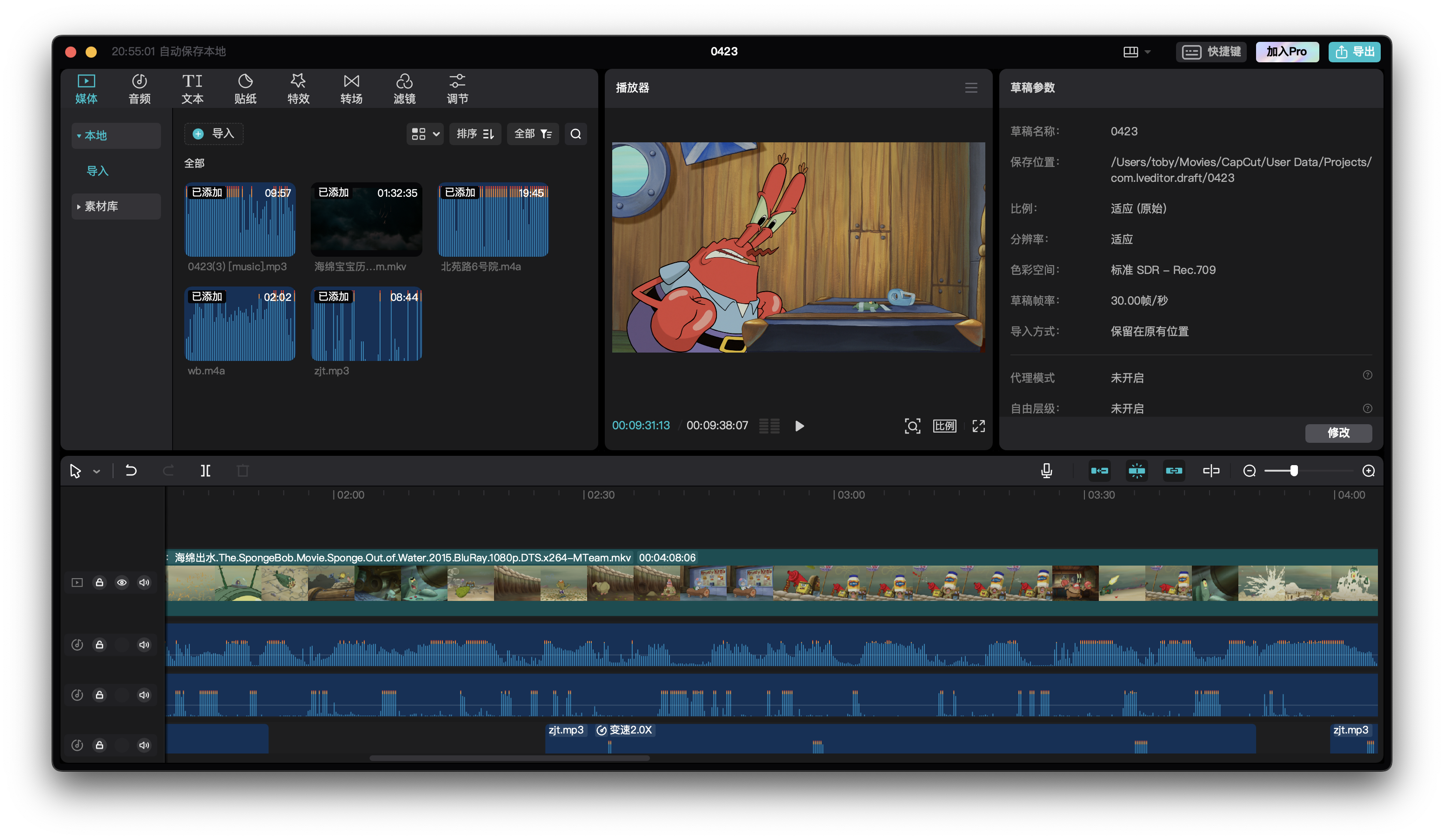1444x840 pixels.
Task: Select the wb.m4a audio thumbnail
Action: point(240,324)
